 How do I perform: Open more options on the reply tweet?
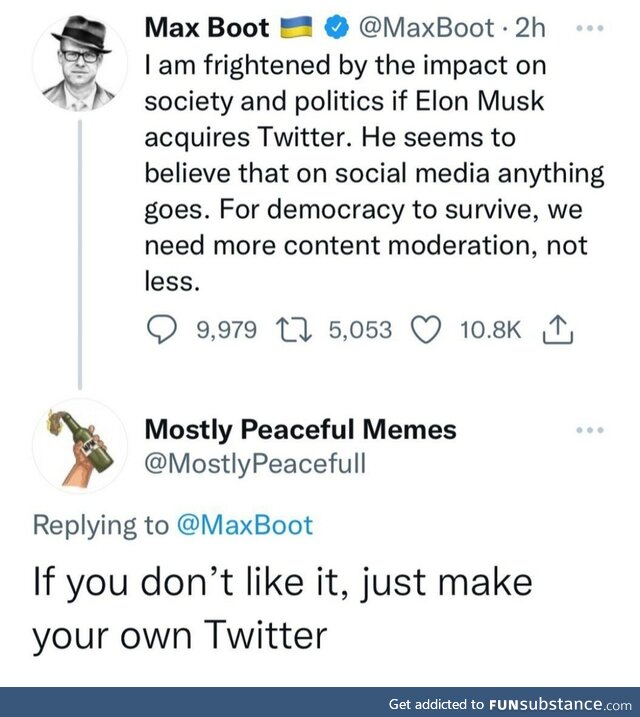[x=591, y=430]
